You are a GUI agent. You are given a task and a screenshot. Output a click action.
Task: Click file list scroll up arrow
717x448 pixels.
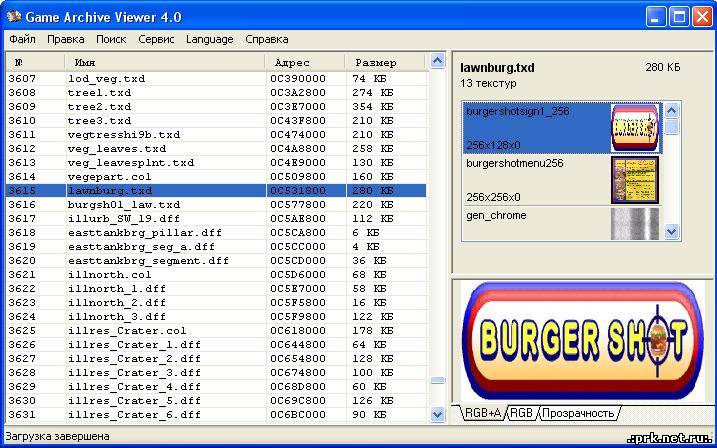click(438, 61)
